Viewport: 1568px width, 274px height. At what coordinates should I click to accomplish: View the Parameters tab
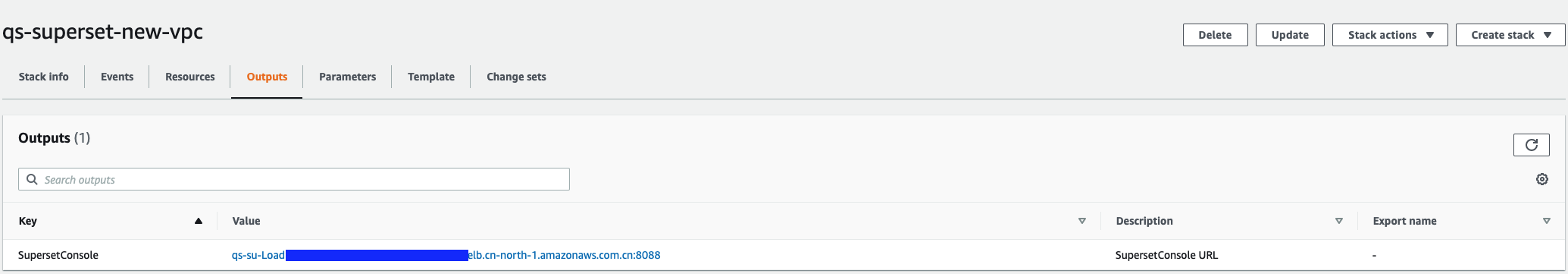pyautogui.click(x=347, y=77)
